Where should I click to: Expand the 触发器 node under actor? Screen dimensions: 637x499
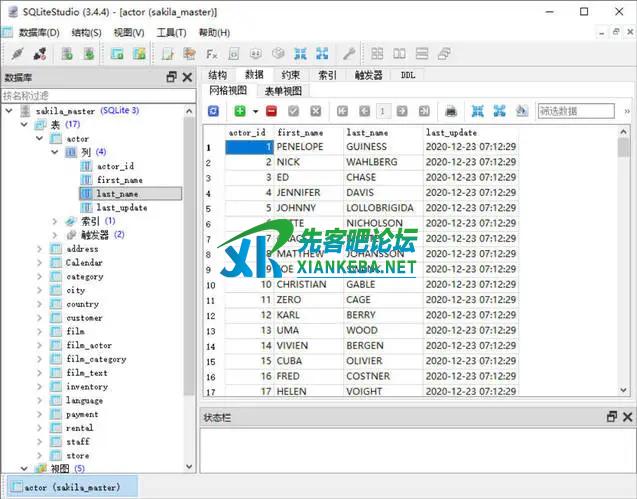click(55, 235)
